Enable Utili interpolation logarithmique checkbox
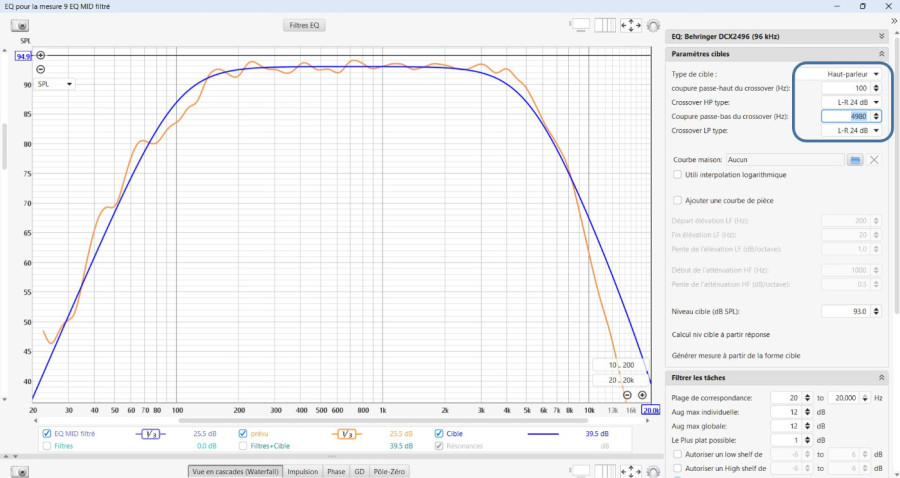900x478 pixels. pos(677,175)
